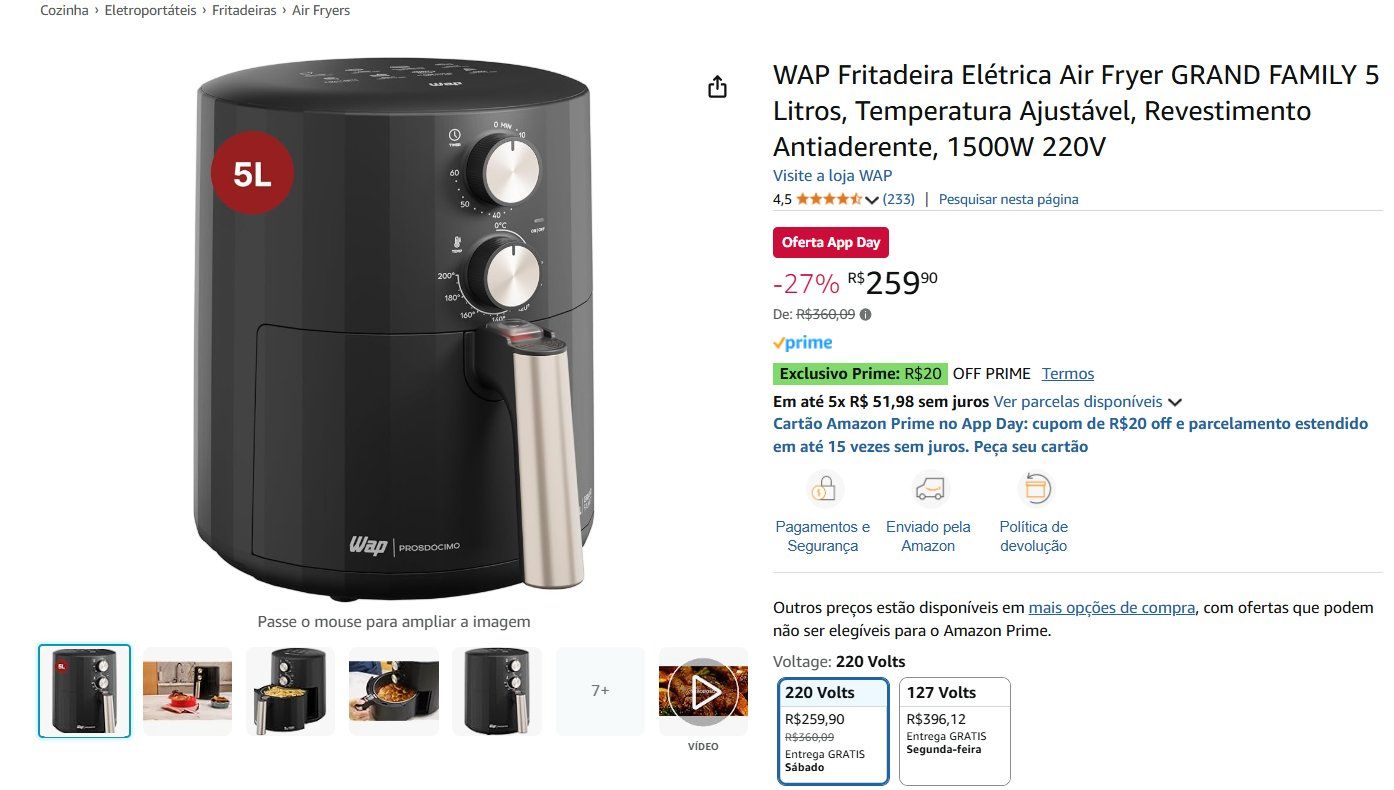Click the Oferta App Day badge
Image resolution: width=1394 pixels, height=790 pixels.
coord(831,242)
